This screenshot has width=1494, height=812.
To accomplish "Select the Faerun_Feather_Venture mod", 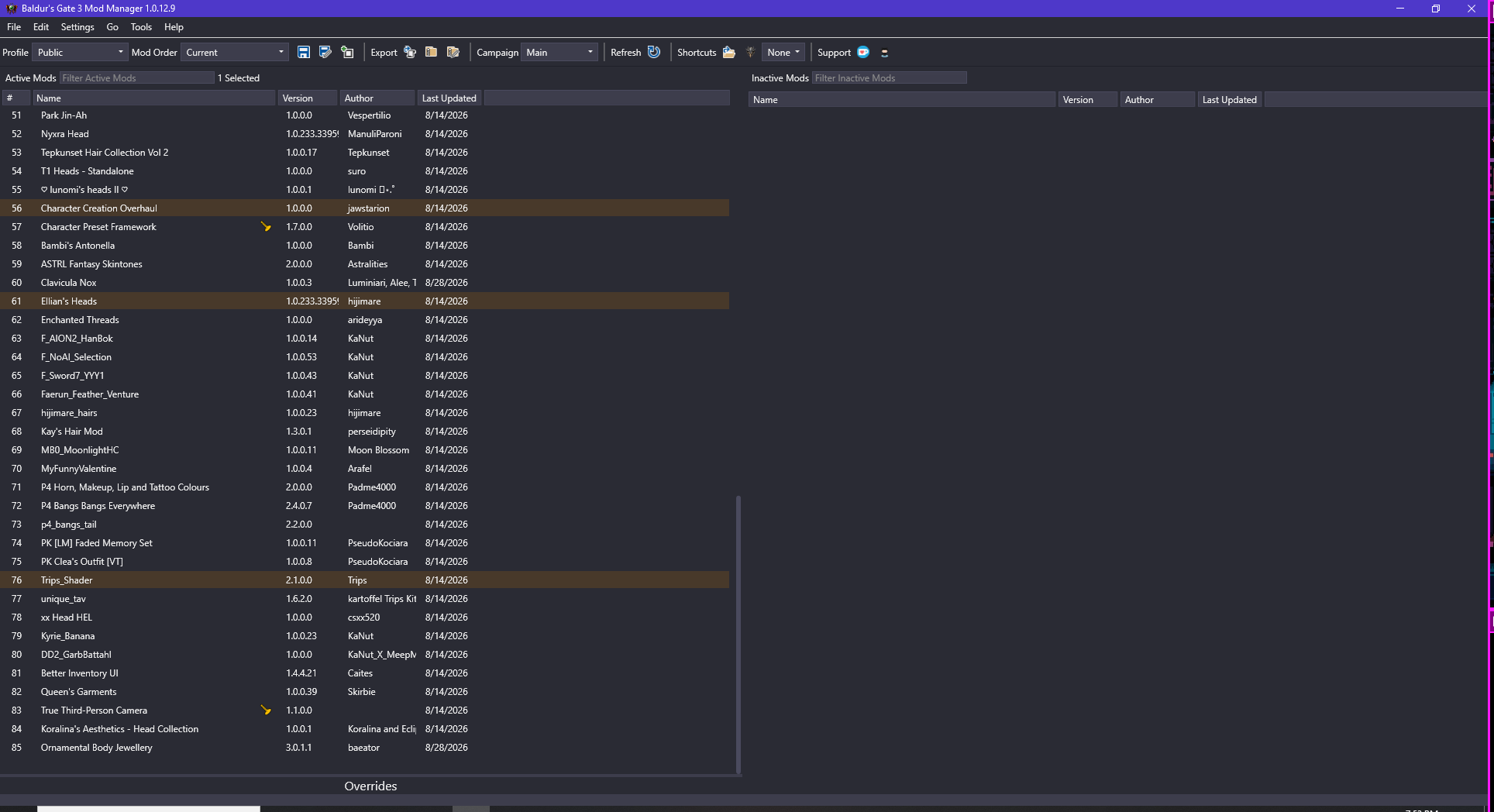I will [90, 394].
